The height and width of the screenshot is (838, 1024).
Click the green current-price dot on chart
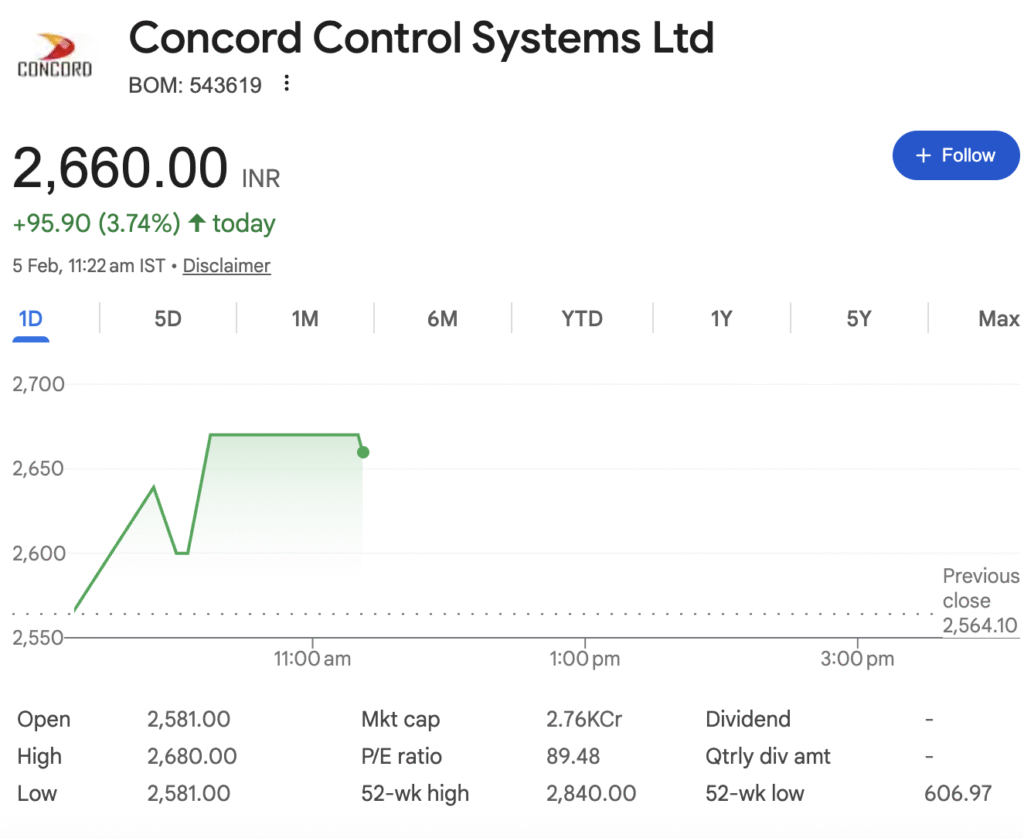[363, 452]
